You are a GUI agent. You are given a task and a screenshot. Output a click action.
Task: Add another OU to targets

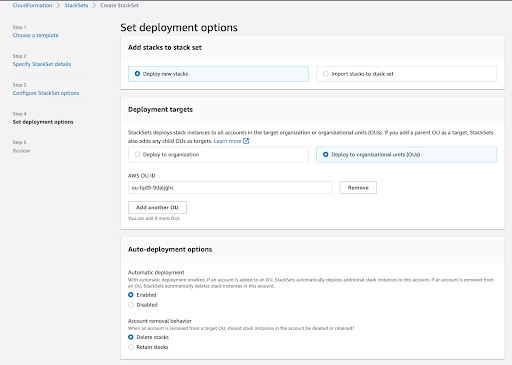157,207
